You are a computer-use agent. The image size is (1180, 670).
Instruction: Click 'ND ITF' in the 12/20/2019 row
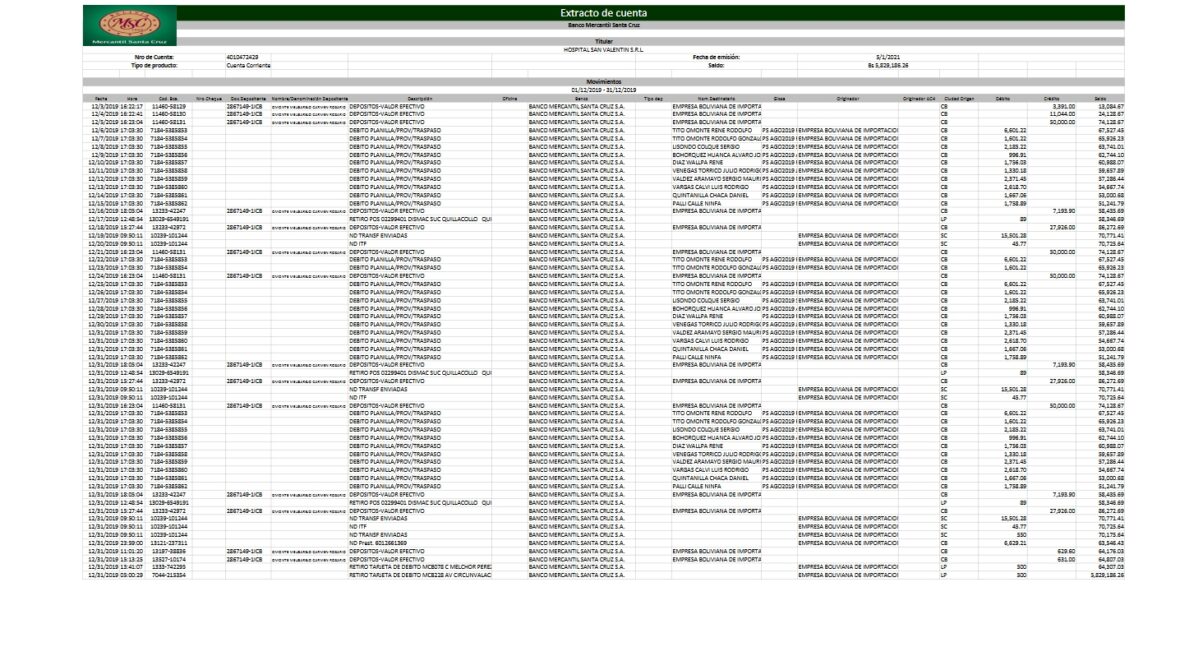[x=357, y=244]
